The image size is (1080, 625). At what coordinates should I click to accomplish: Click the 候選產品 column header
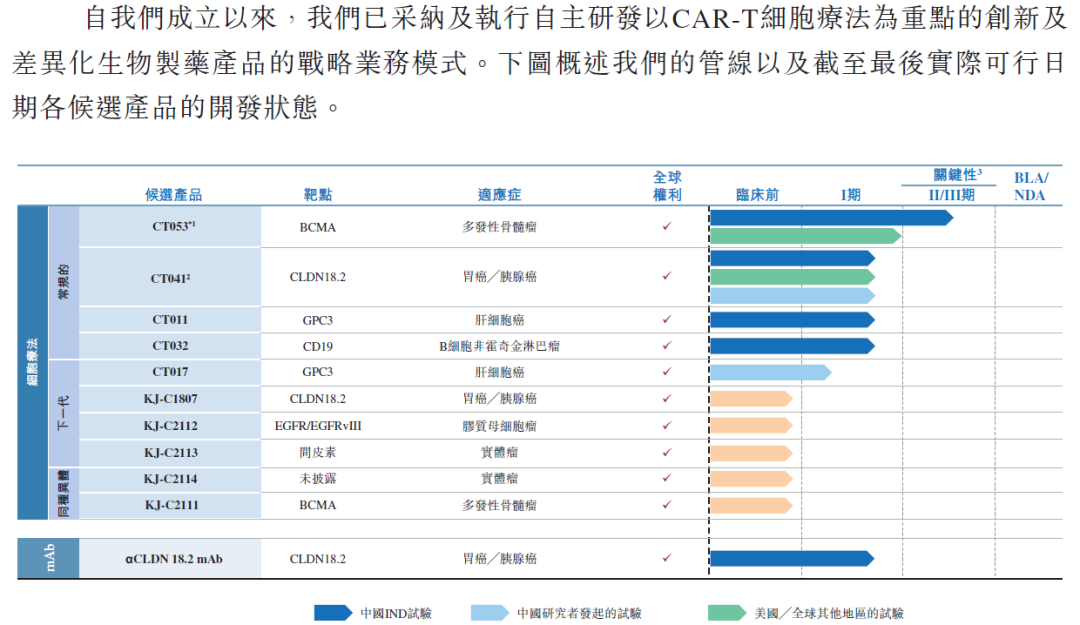click(173, 195)
